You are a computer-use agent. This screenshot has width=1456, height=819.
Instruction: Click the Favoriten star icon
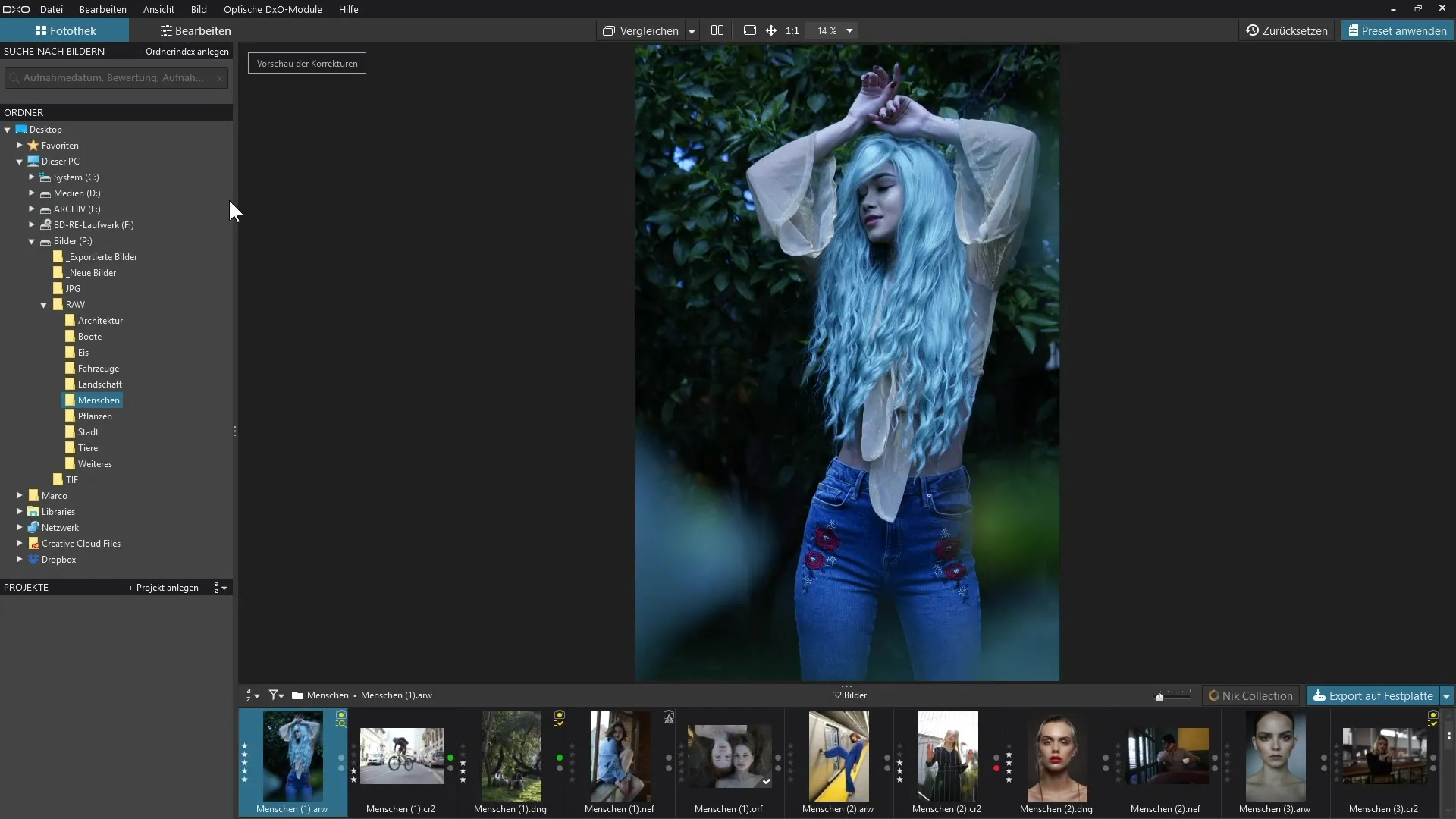(x=33, y=146)
